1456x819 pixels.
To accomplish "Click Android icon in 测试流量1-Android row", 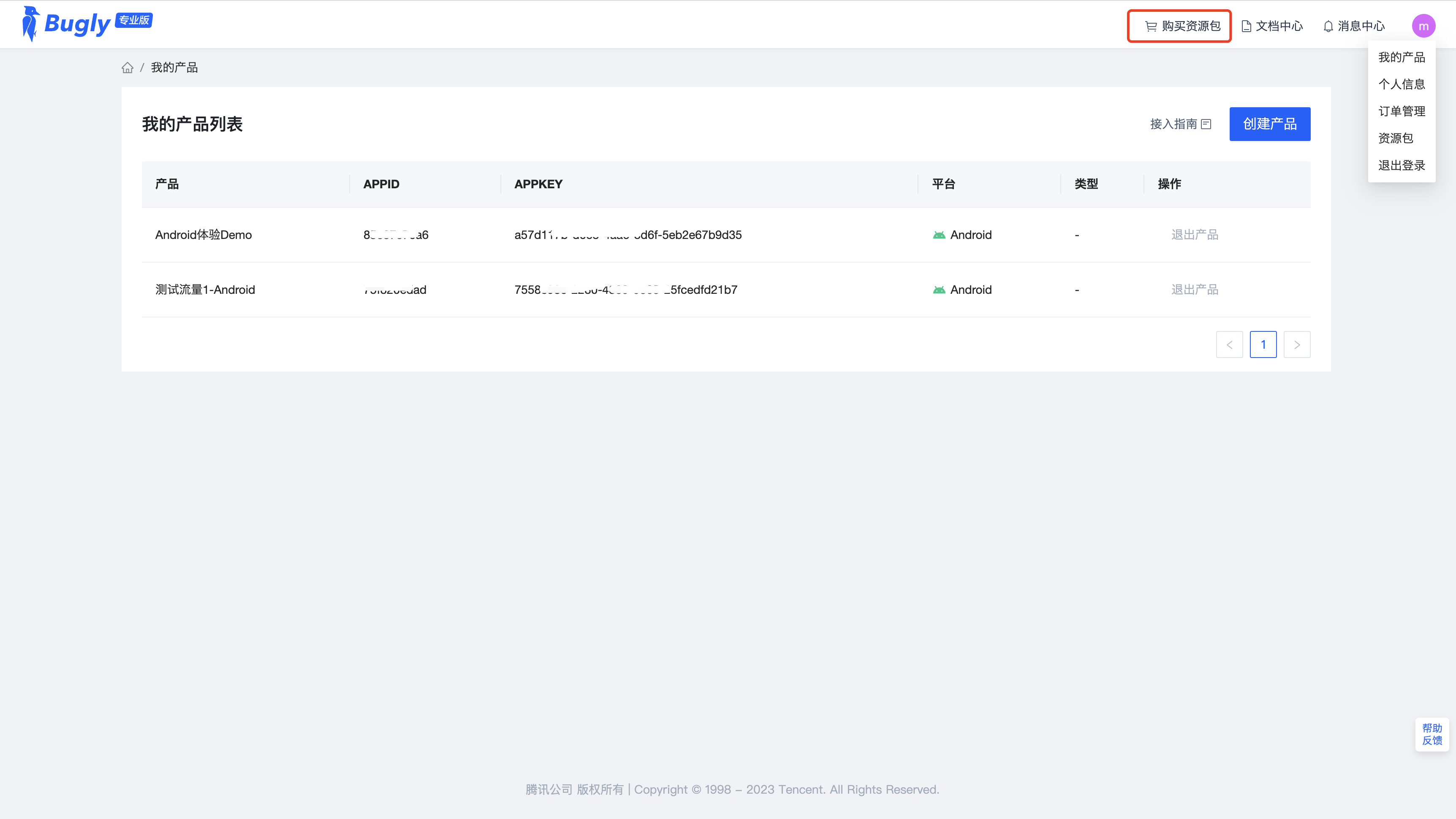I will 939,290.
